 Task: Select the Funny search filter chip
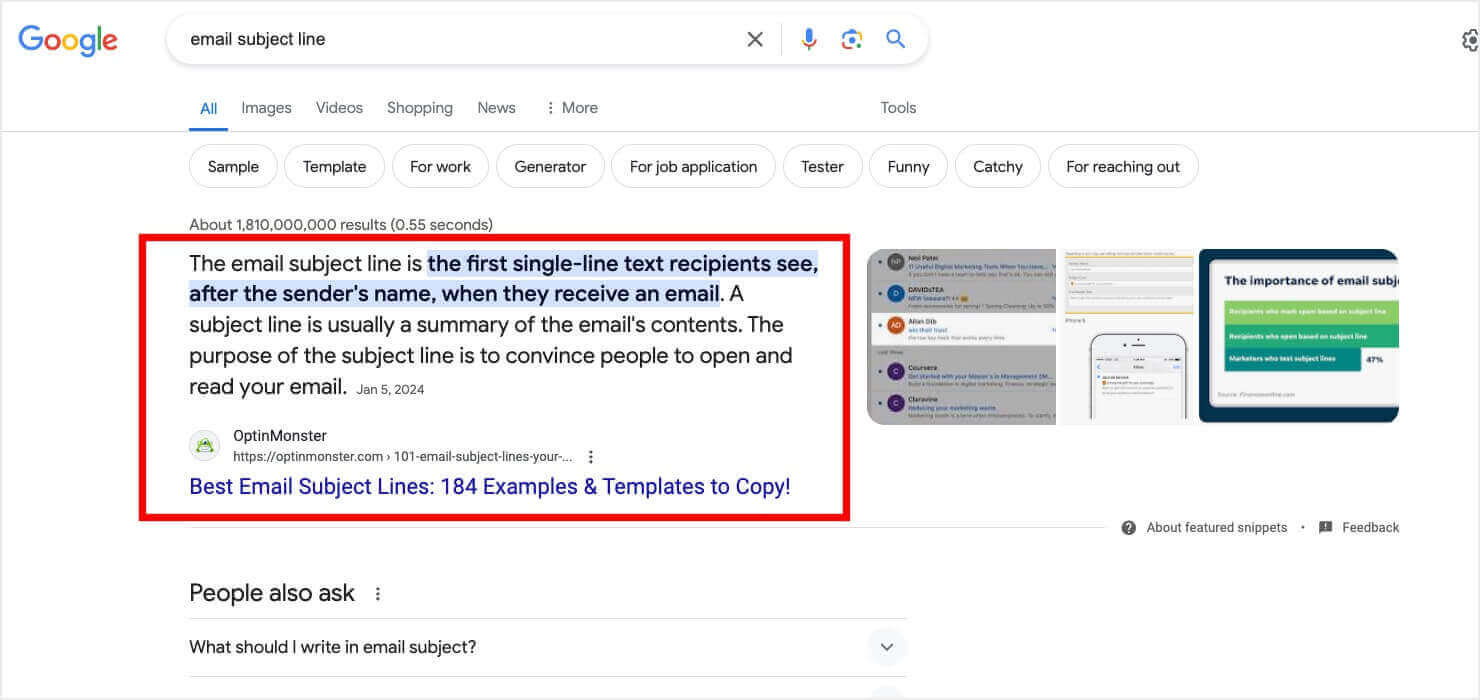point(908,166)
